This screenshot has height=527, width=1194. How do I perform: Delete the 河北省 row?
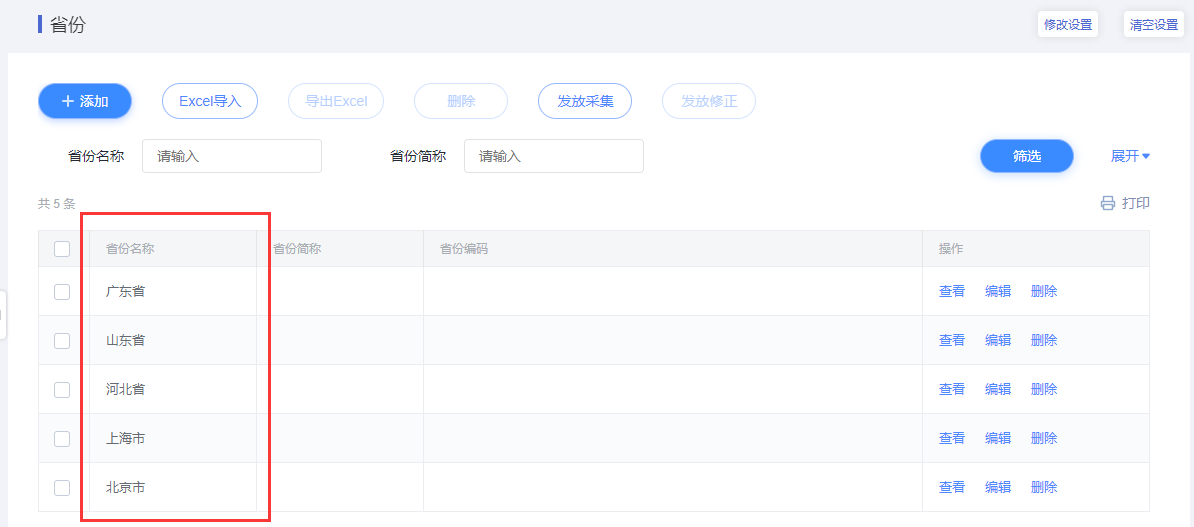[x=1044, y=390]
